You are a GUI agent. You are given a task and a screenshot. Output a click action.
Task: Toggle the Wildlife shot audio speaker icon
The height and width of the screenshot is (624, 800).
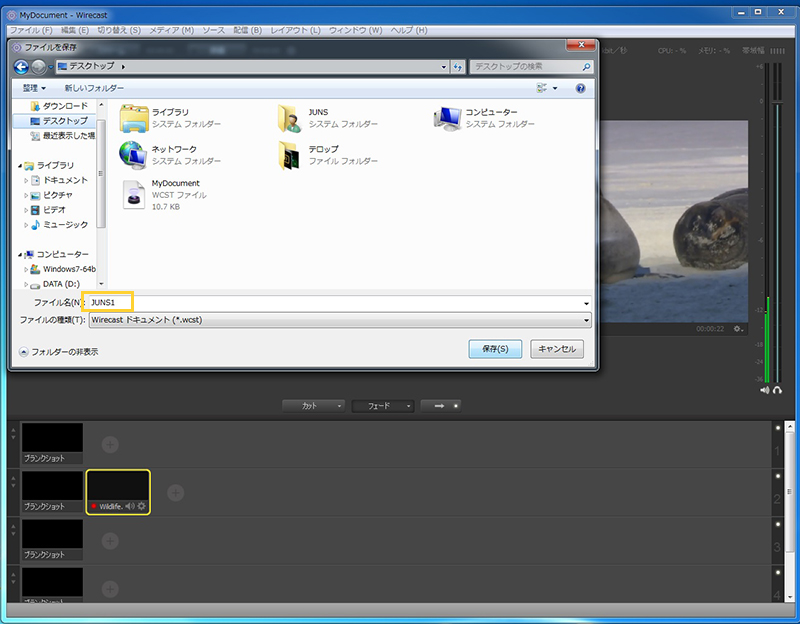130,506
